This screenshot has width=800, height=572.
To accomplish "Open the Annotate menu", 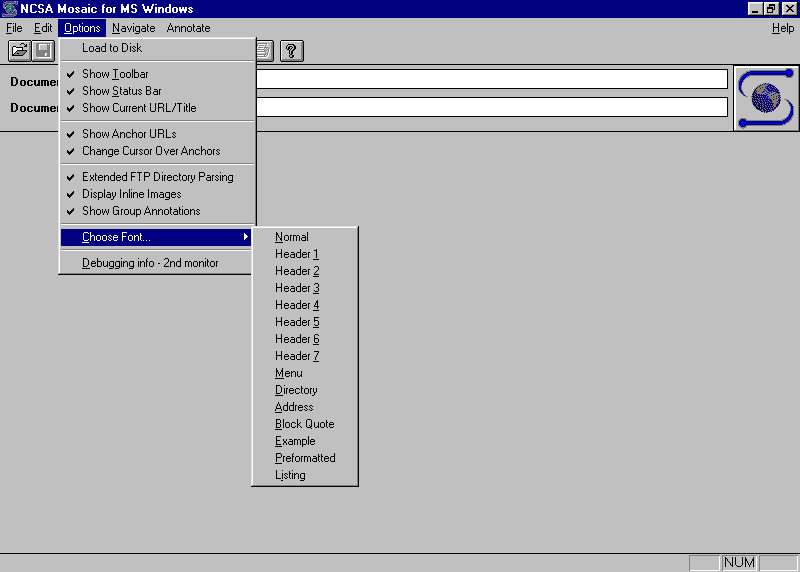I will [x=188, y=28].
